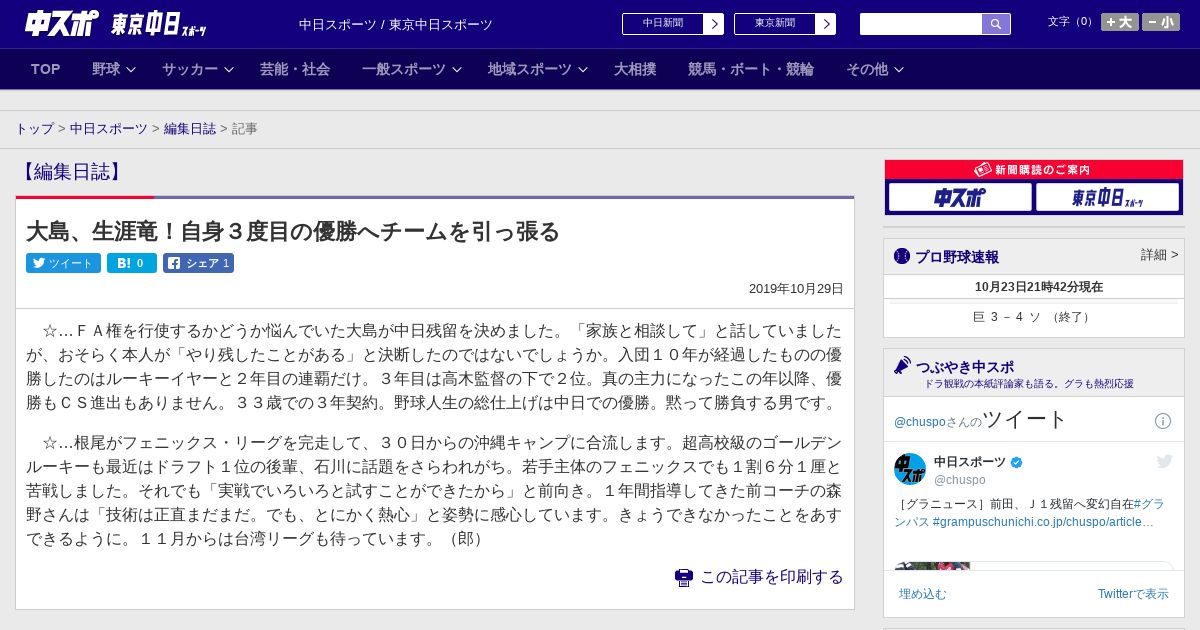Click 詳細 > link in baseball widget
1200x630 pixels.
(x=1160, y=255)
